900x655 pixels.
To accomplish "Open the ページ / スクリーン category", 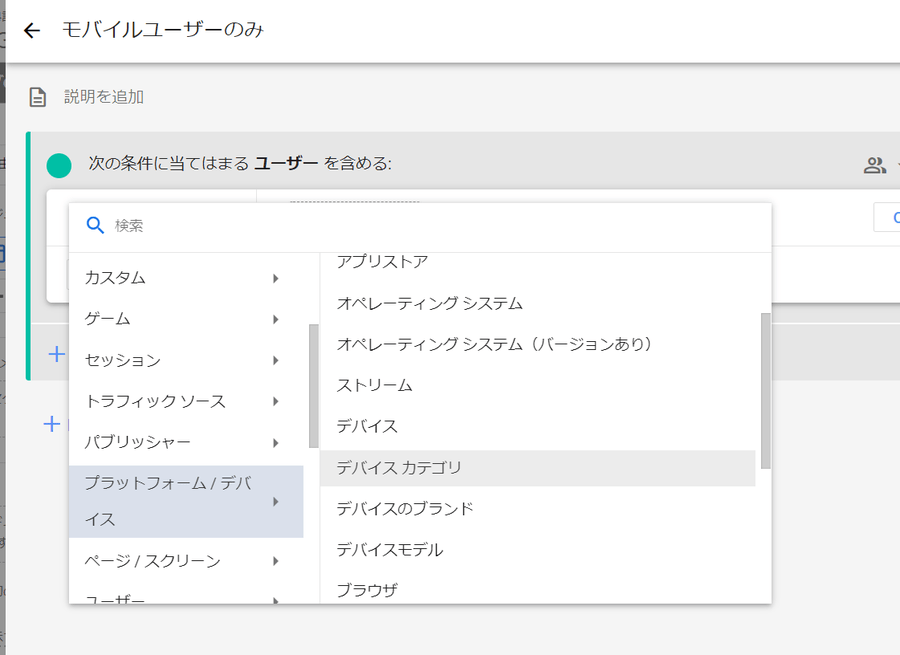I will tap(152, 561).
